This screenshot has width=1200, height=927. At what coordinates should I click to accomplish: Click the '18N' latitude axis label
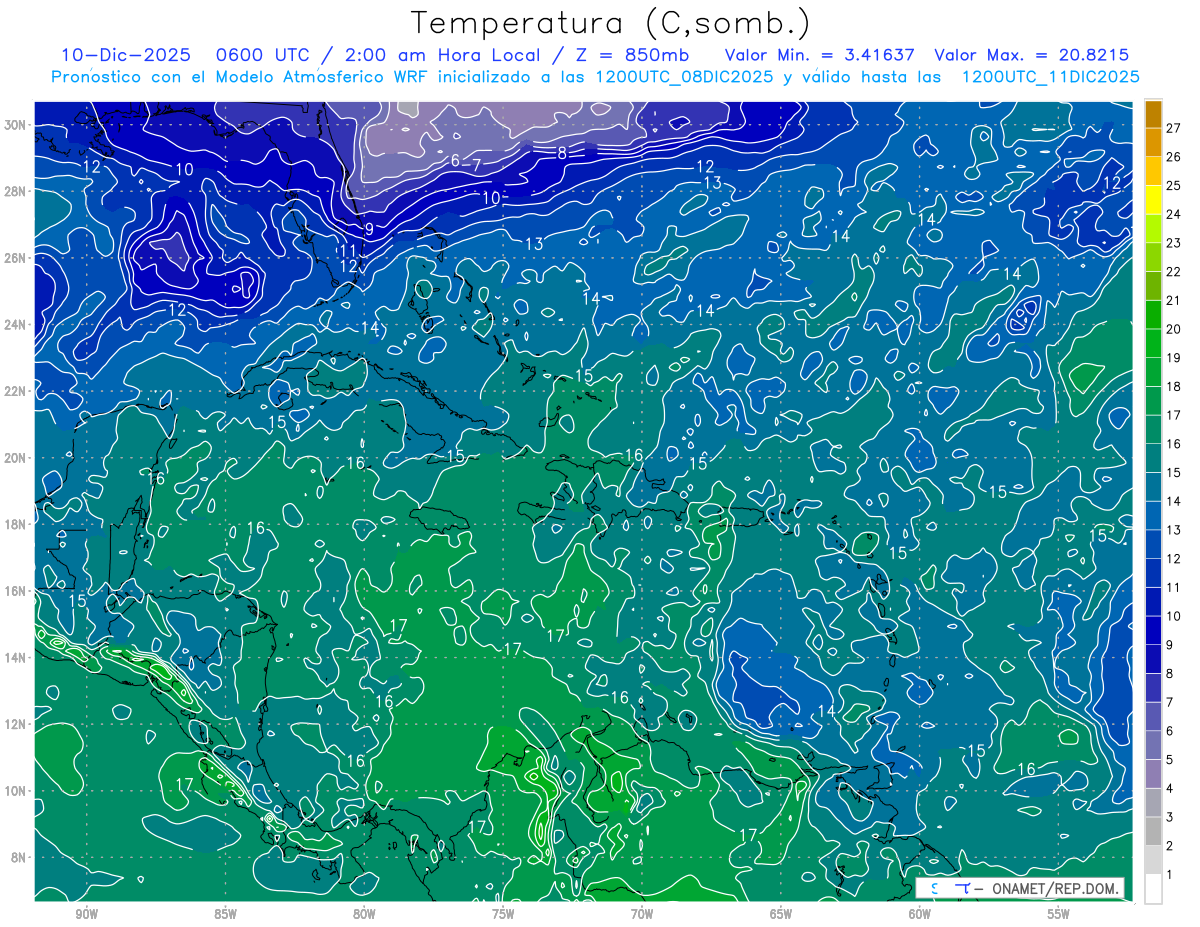(x=17, y=524)
